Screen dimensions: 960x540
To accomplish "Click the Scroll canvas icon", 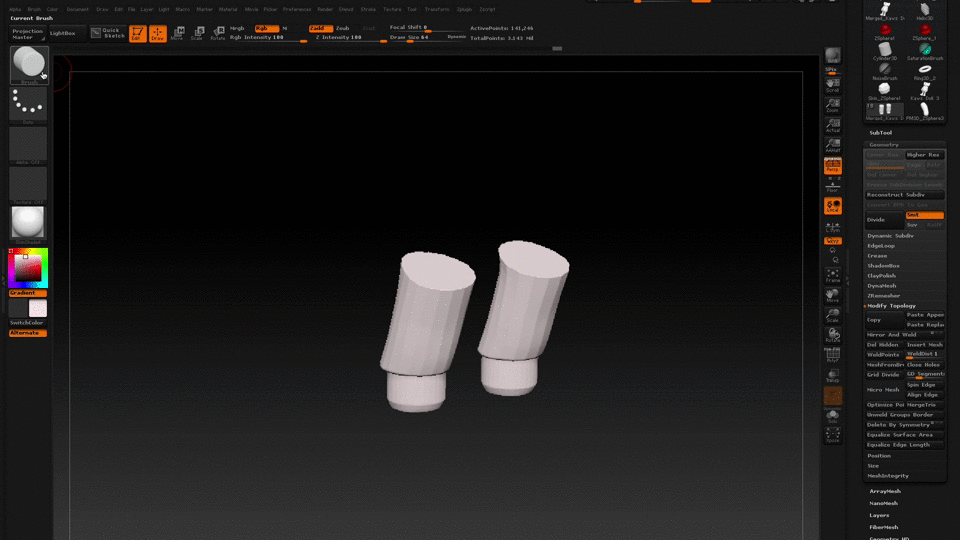I will (833, 85).
